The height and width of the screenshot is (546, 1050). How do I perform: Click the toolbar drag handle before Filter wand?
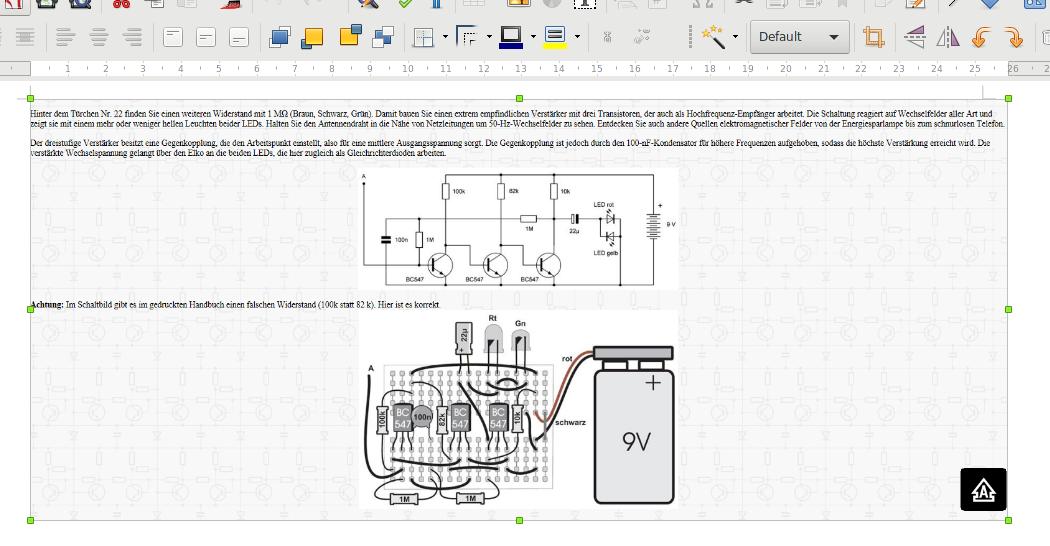(x=690, y=37)
